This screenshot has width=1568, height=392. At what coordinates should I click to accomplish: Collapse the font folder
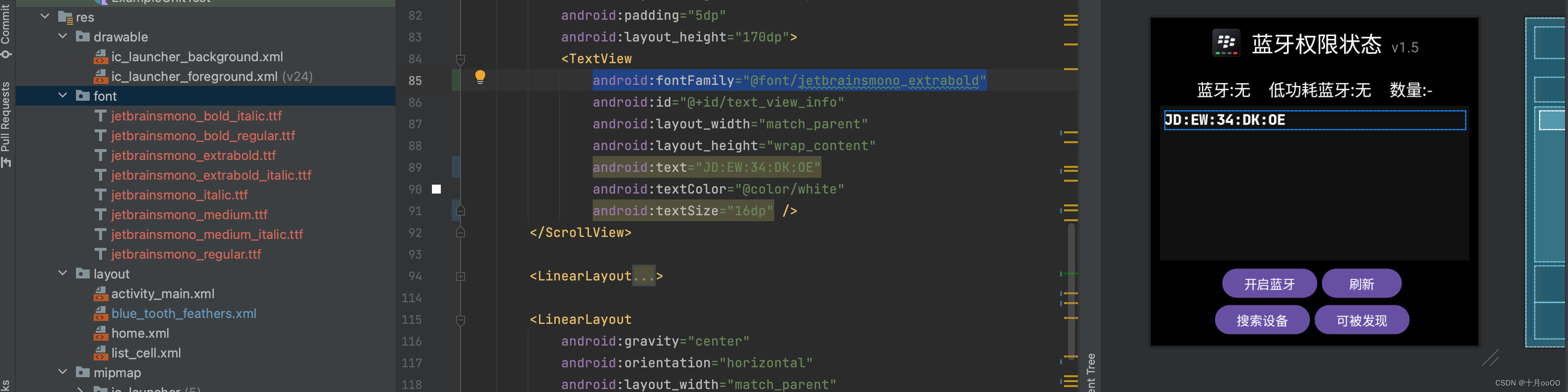tap(63, 96)
